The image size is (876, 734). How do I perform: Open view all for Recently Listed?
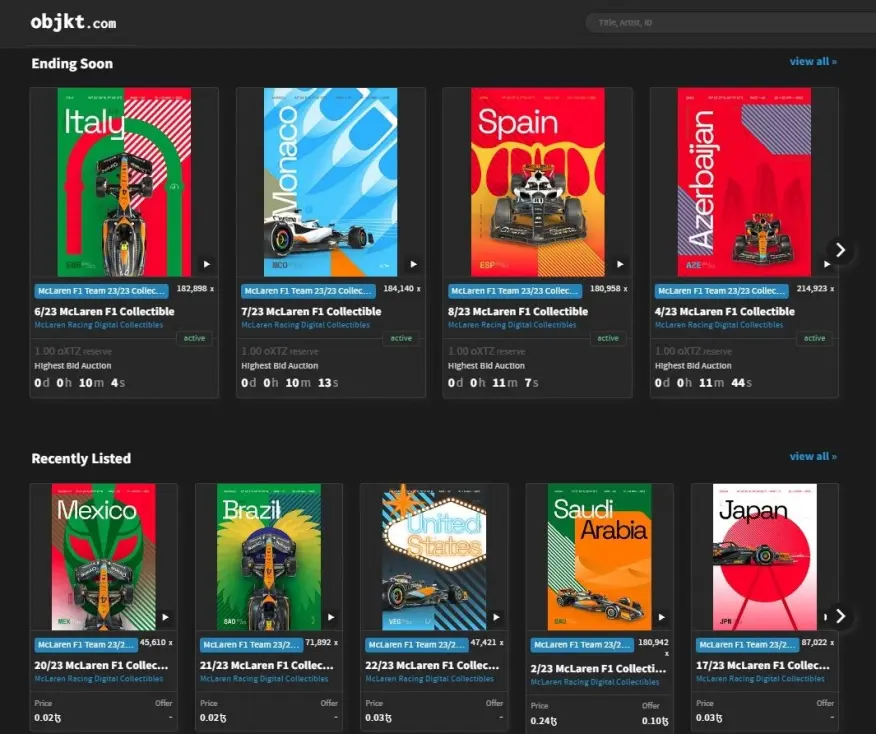[x=813, y=456]
